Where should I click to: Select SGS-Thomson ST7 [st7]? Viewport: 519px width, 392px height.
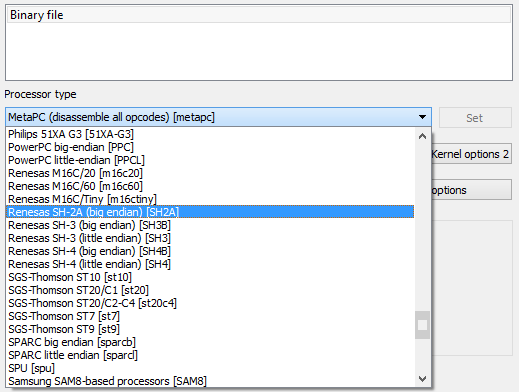coord(210,316)
